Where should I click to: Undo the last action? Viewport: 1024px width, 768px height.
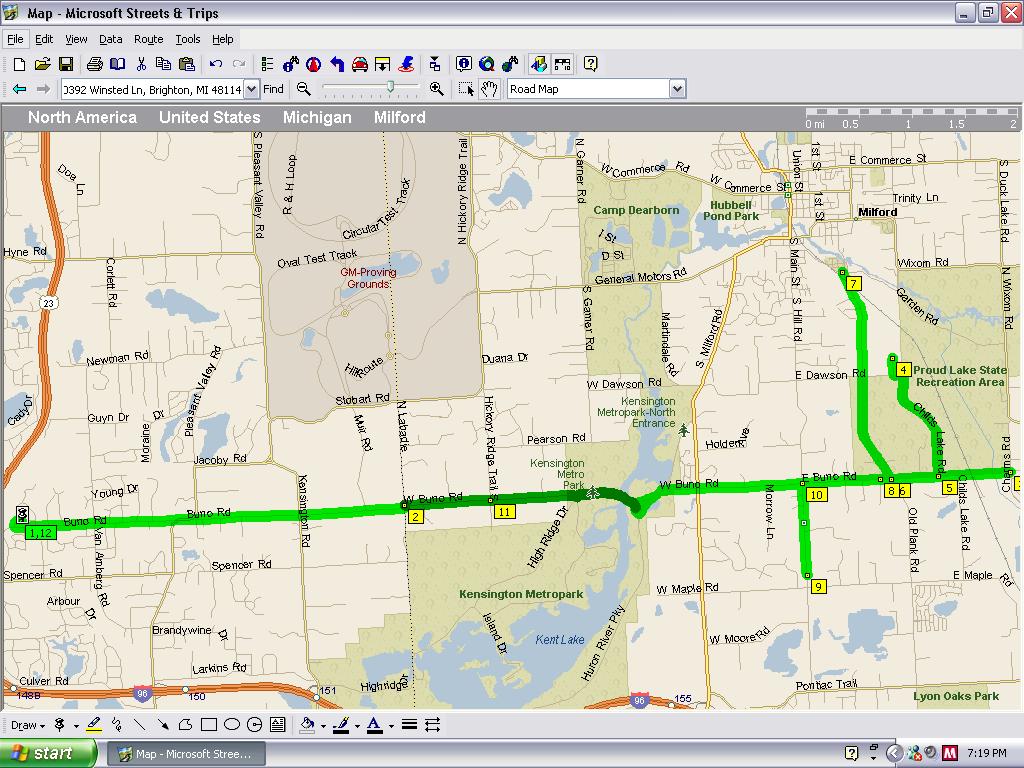pos(216,64)
